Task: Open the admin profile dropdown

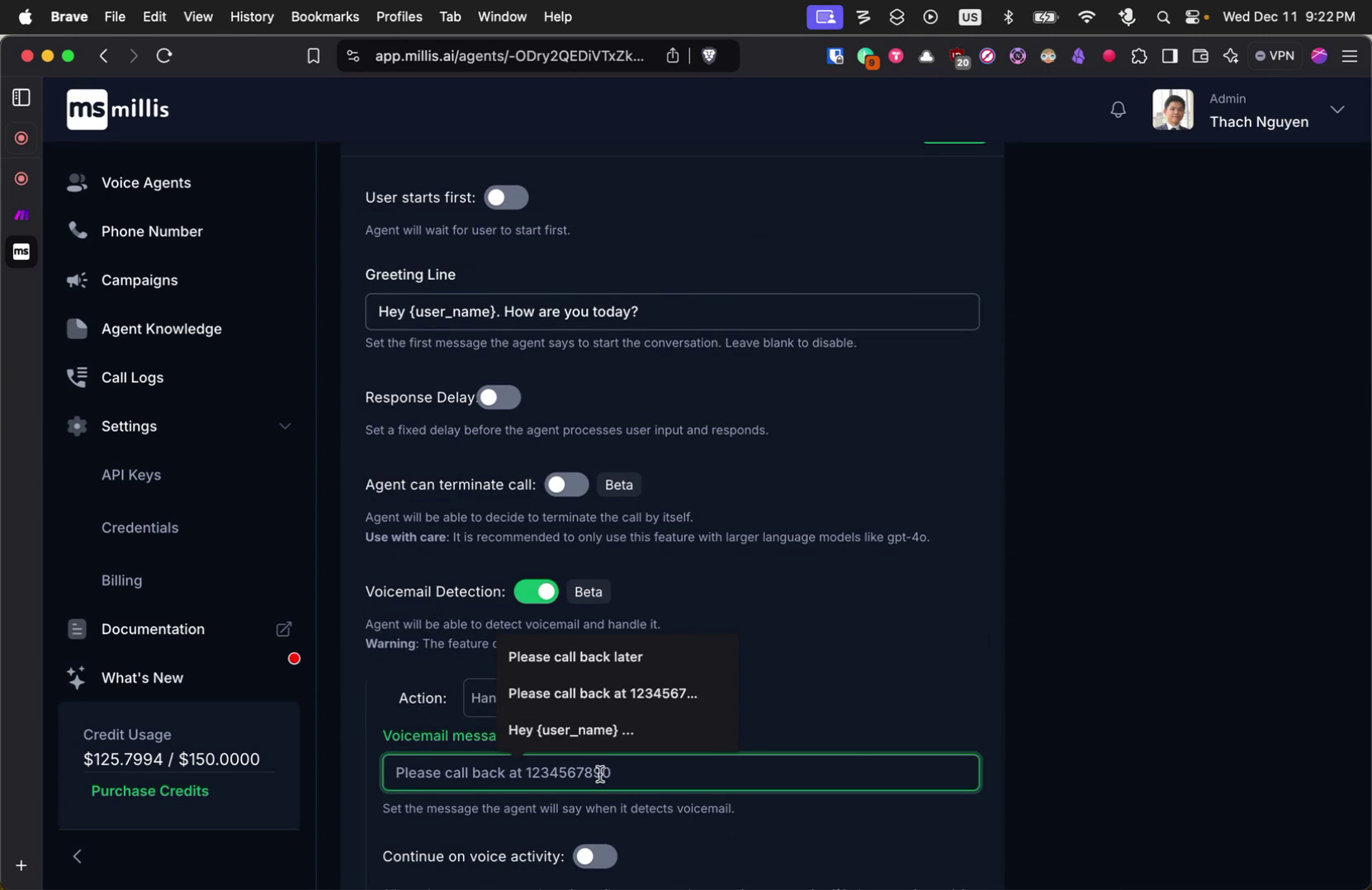Action: (1337, 109)
